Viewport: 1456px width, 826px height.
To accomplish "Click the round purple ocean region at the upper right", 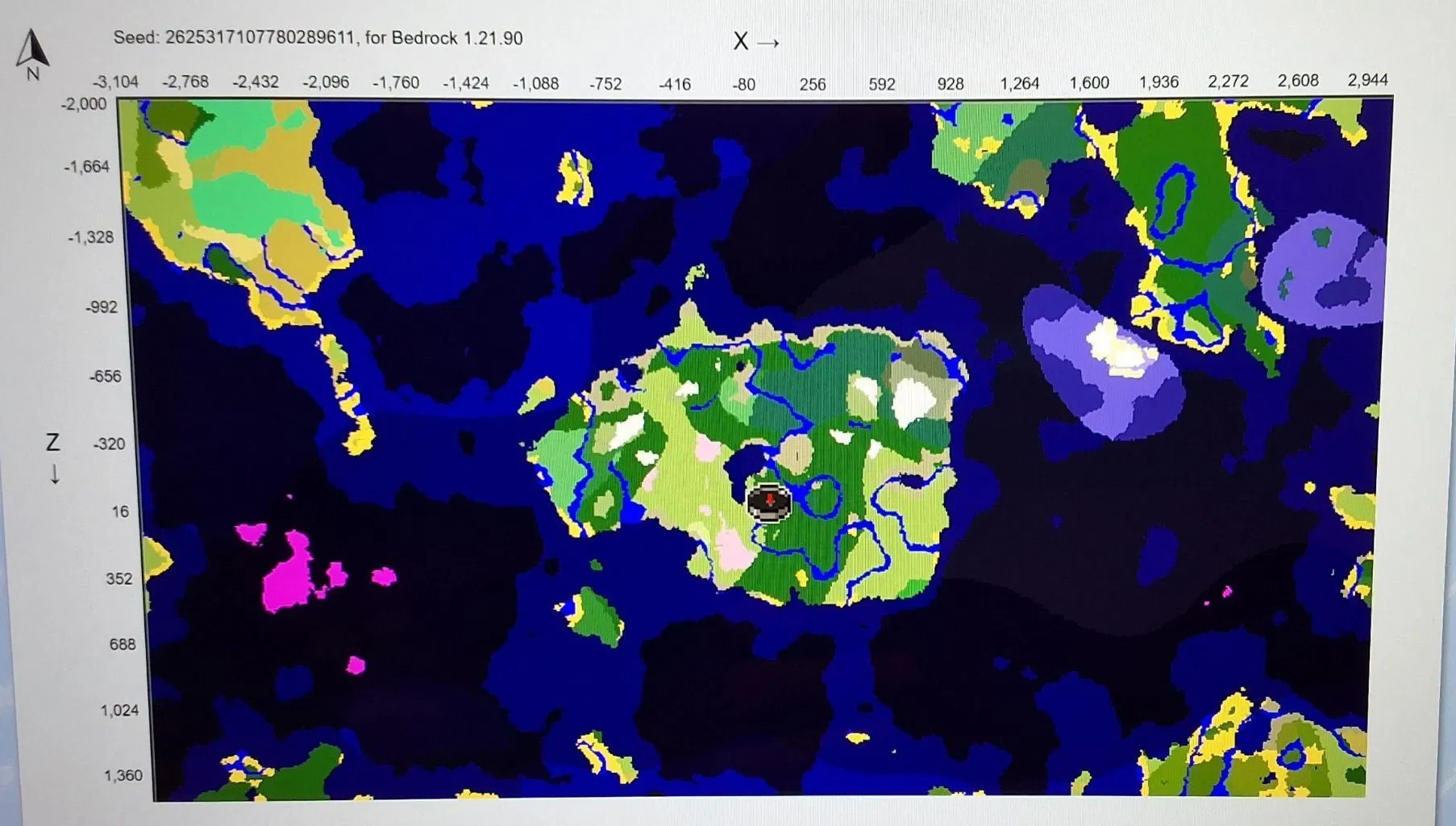I will tap(1322, 270).
